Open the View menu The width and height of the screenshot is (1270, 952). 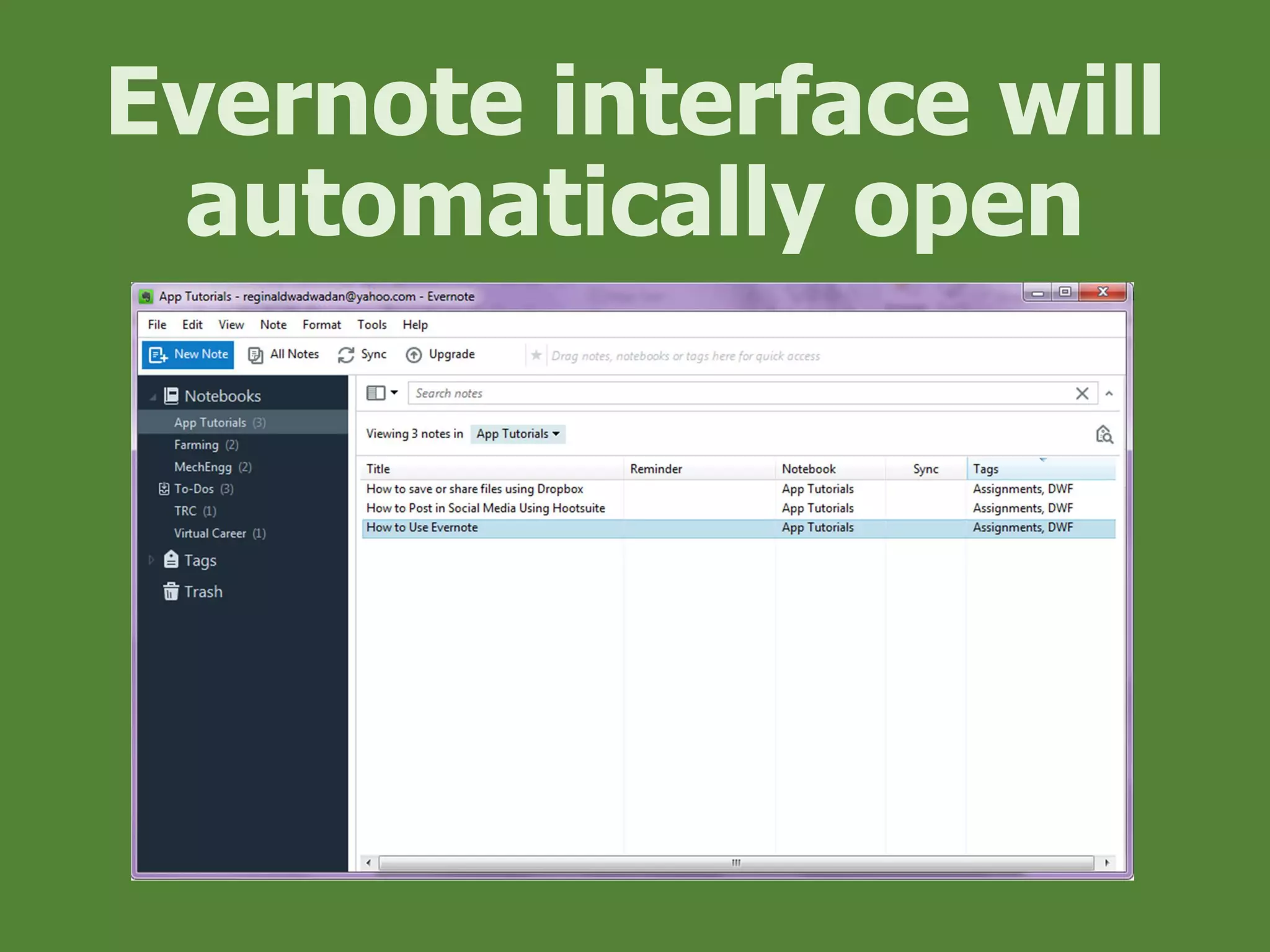pyautogui.click(x=231, y=324)
